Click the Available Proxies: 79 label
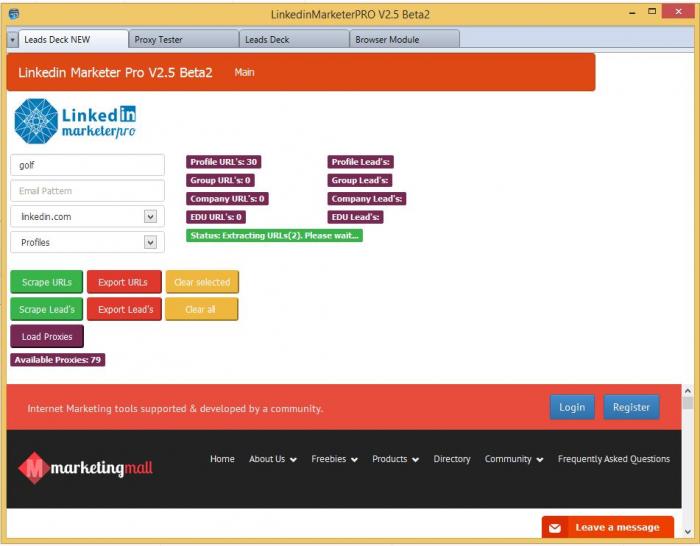 point(58,360)
